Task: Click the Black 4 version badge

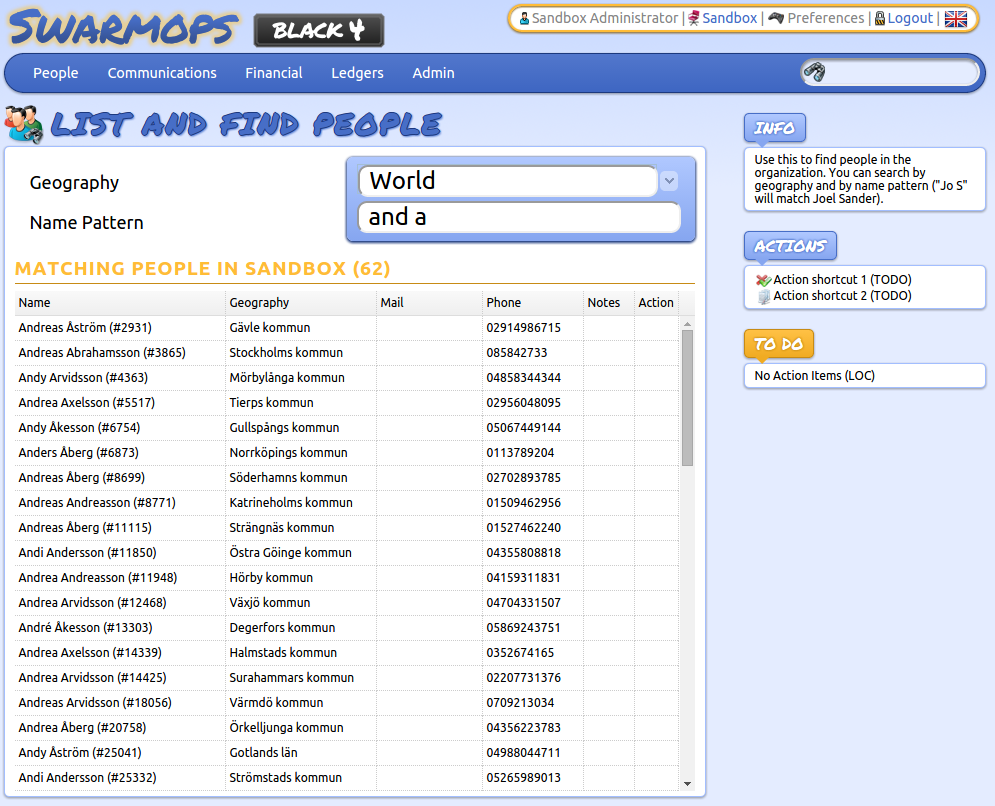Action: click(319, 30)
